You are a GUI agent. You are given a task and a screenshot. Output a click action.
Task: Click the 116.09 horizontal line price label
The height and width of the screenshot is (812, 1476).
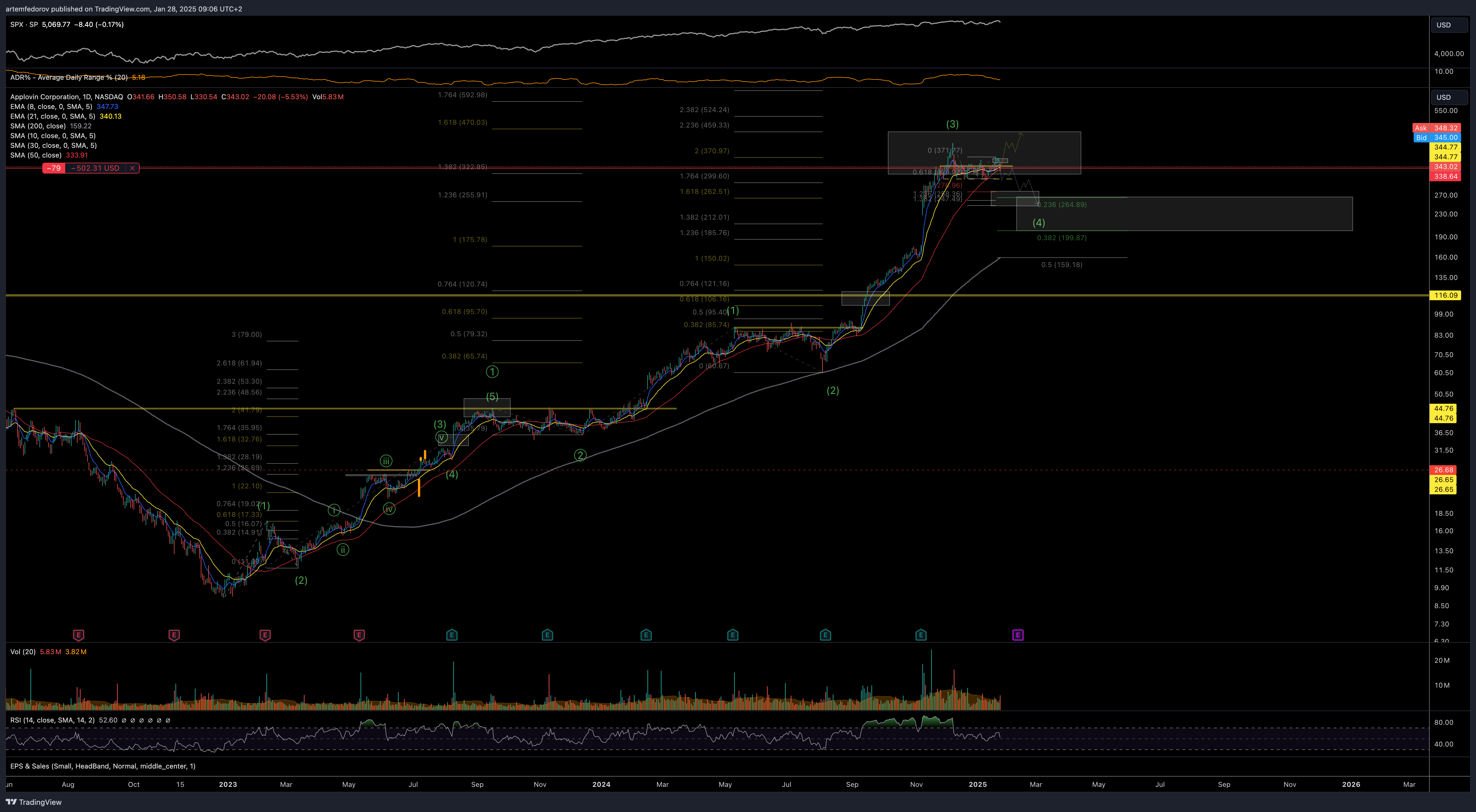click(1446, 295)
